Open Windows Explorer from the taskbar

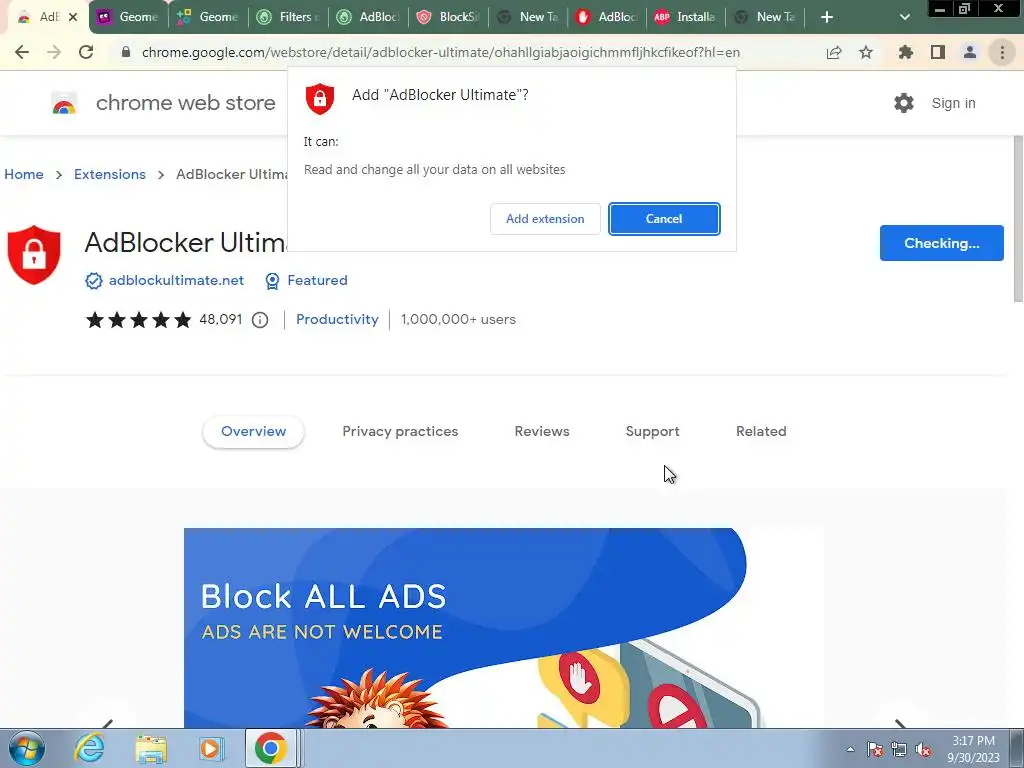click(x=151, y=748)
